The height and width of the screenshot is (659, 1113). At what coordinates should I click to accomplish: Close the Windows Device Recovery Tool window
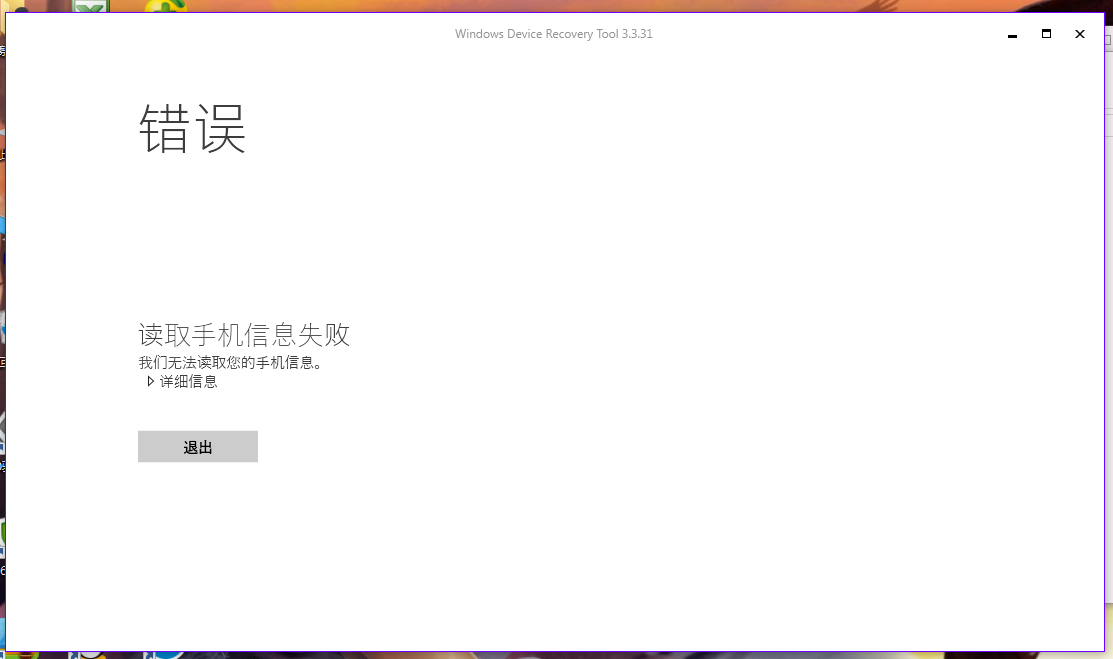tap(1080, 34)
